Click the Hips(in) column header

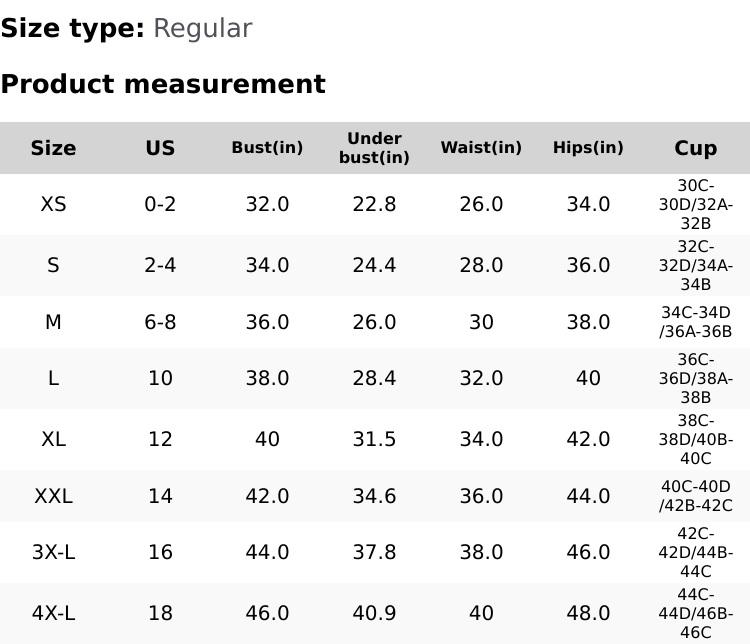[588, 148]
